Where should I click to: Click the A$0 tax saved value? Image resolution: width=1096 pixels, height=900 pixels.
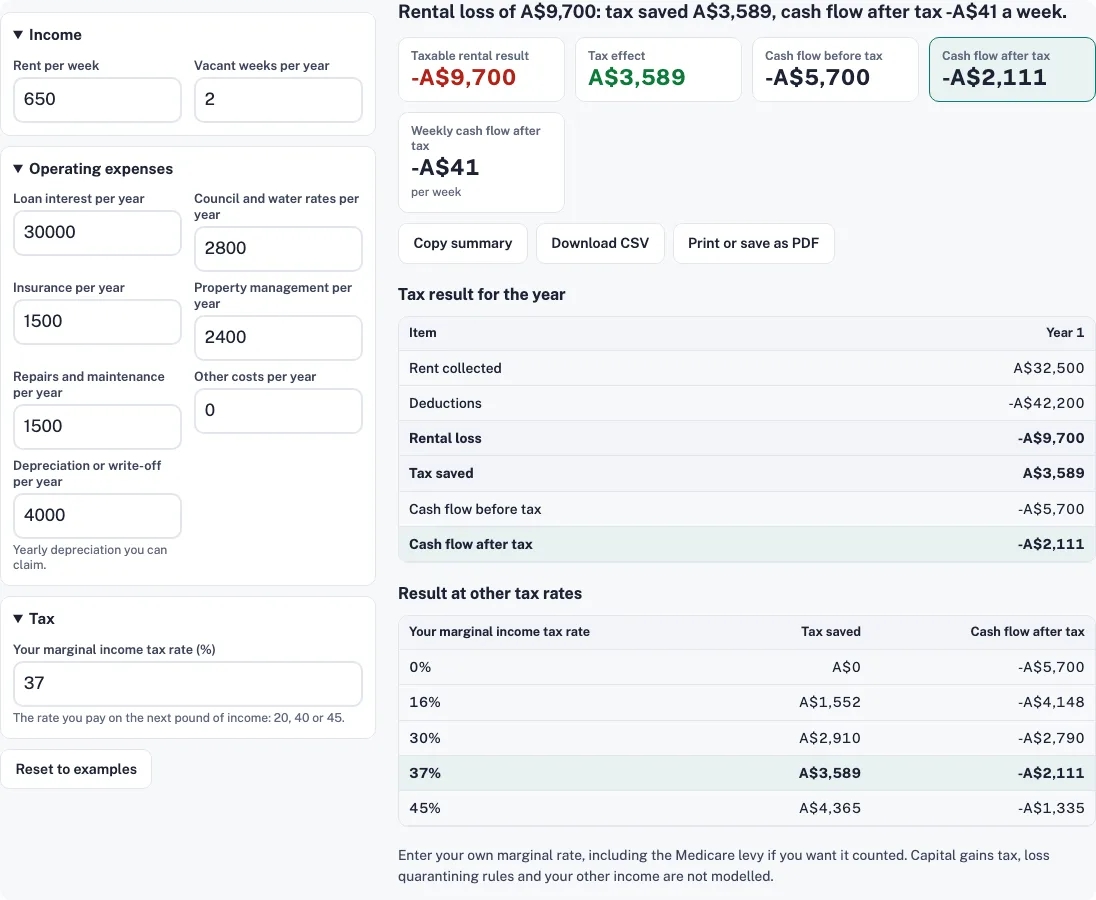pos(846,667)
